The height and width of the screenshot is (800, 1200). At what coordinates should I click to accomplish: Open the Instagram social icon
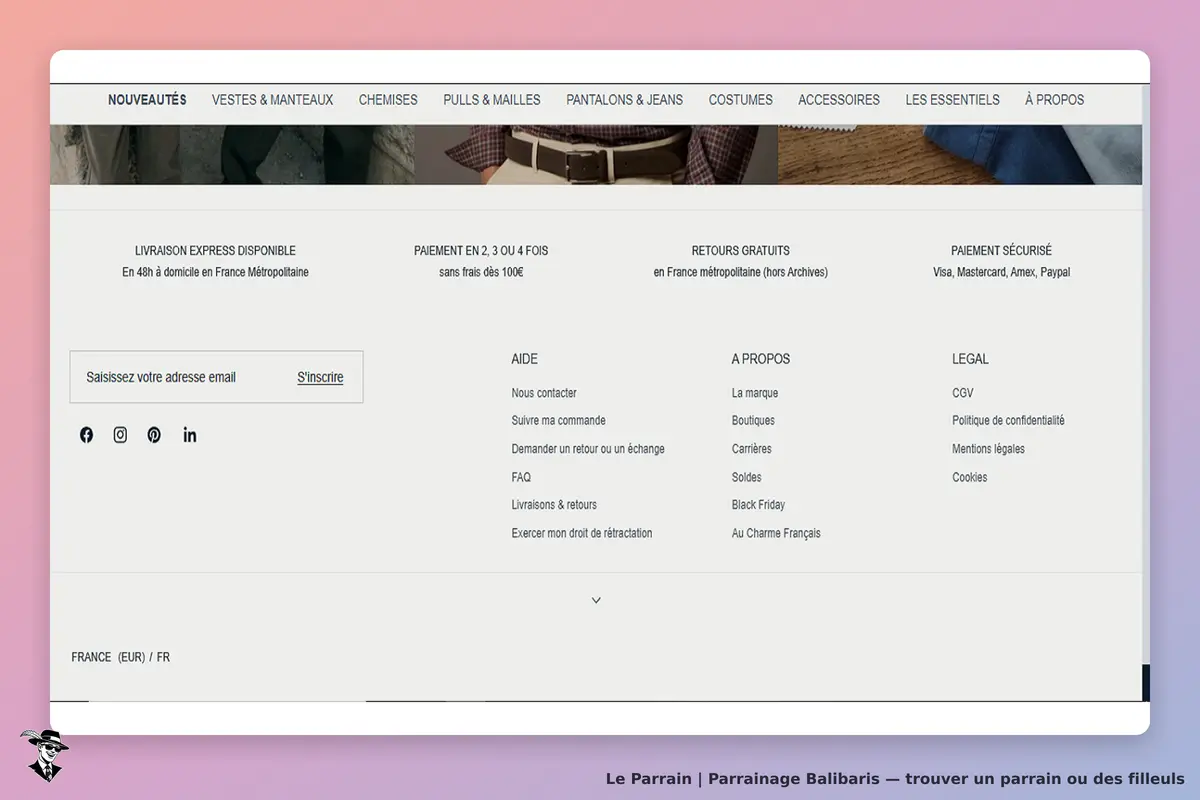pos(120,435)
